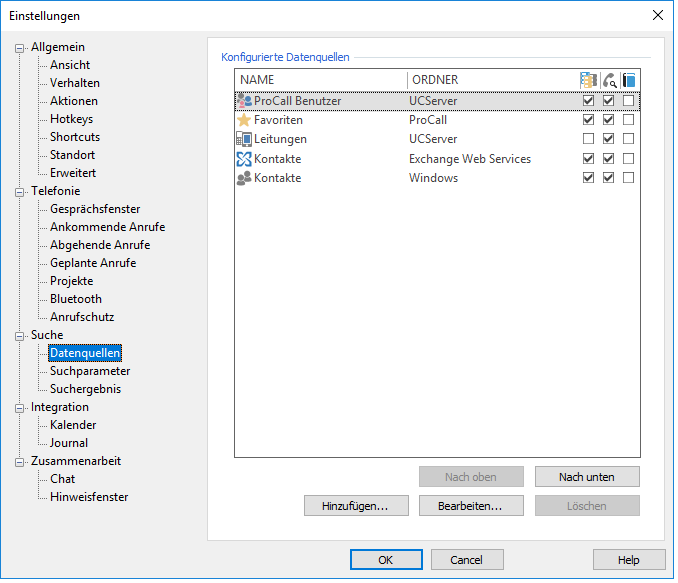Select Hinweisfenster in the tree
Image resolution: width=678 pixels, height=583 pixels.
pyautogui.click(x=89, y=497)
